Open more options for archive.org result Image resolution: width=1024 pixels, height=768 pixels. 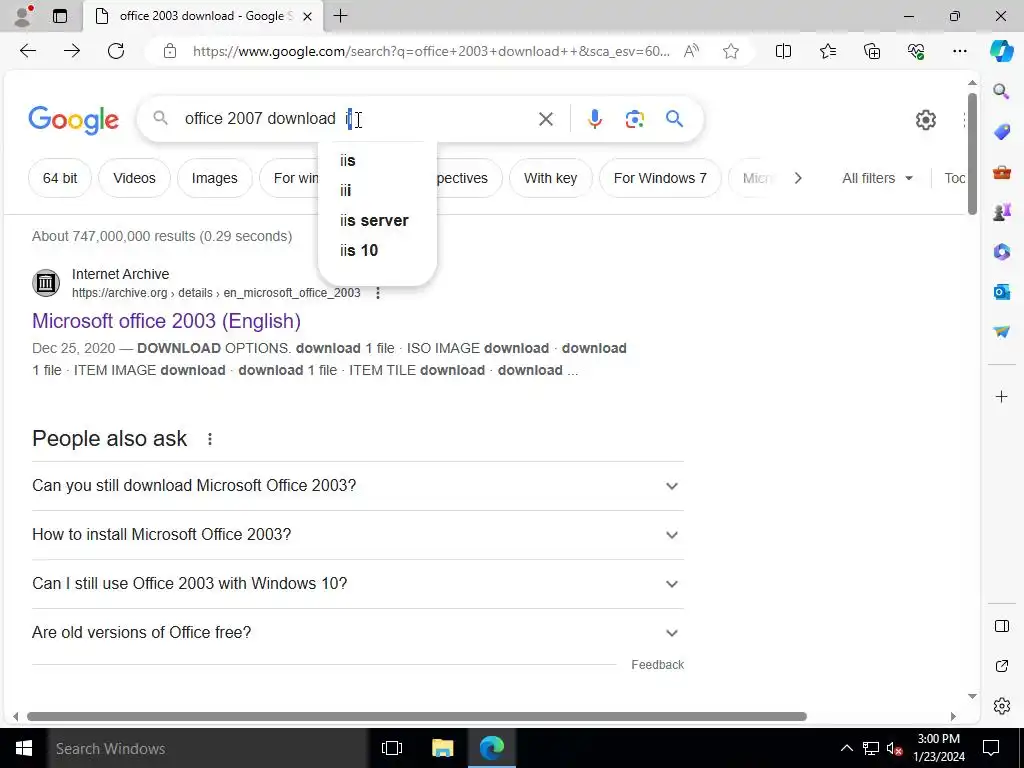[x=377, y=293]
